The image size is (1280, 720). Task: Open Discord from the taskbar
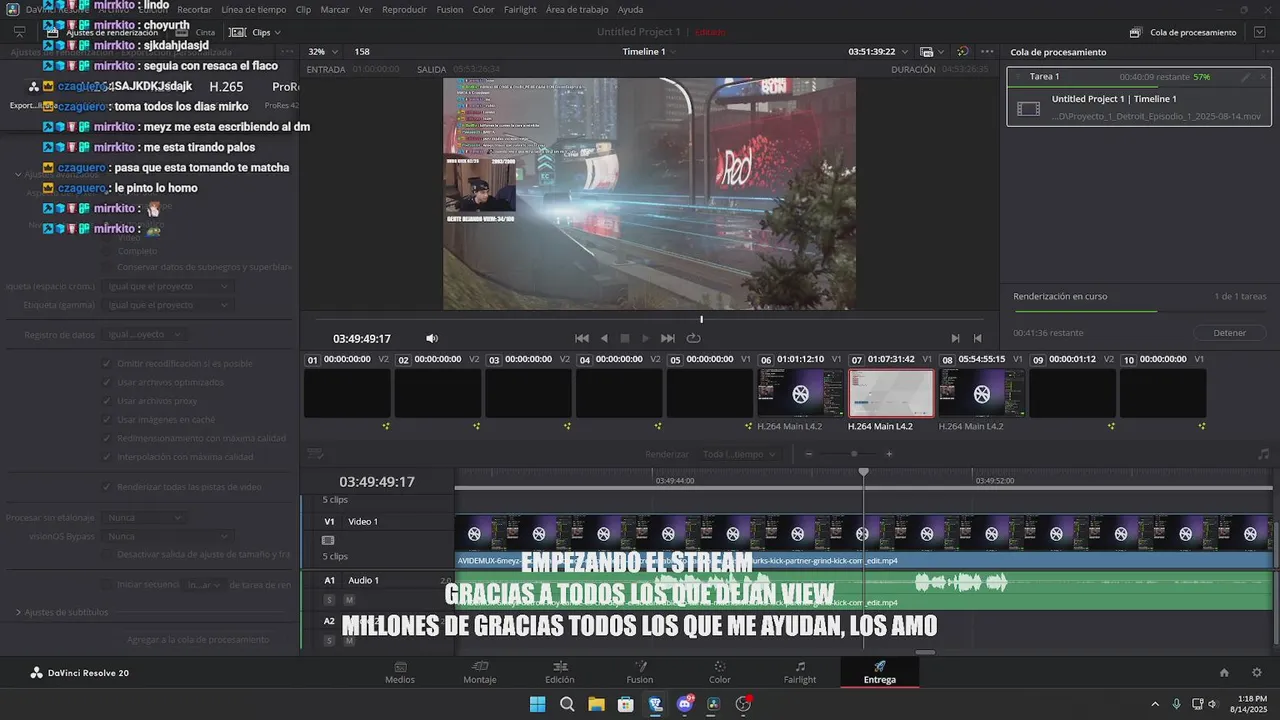coord(685,704)
